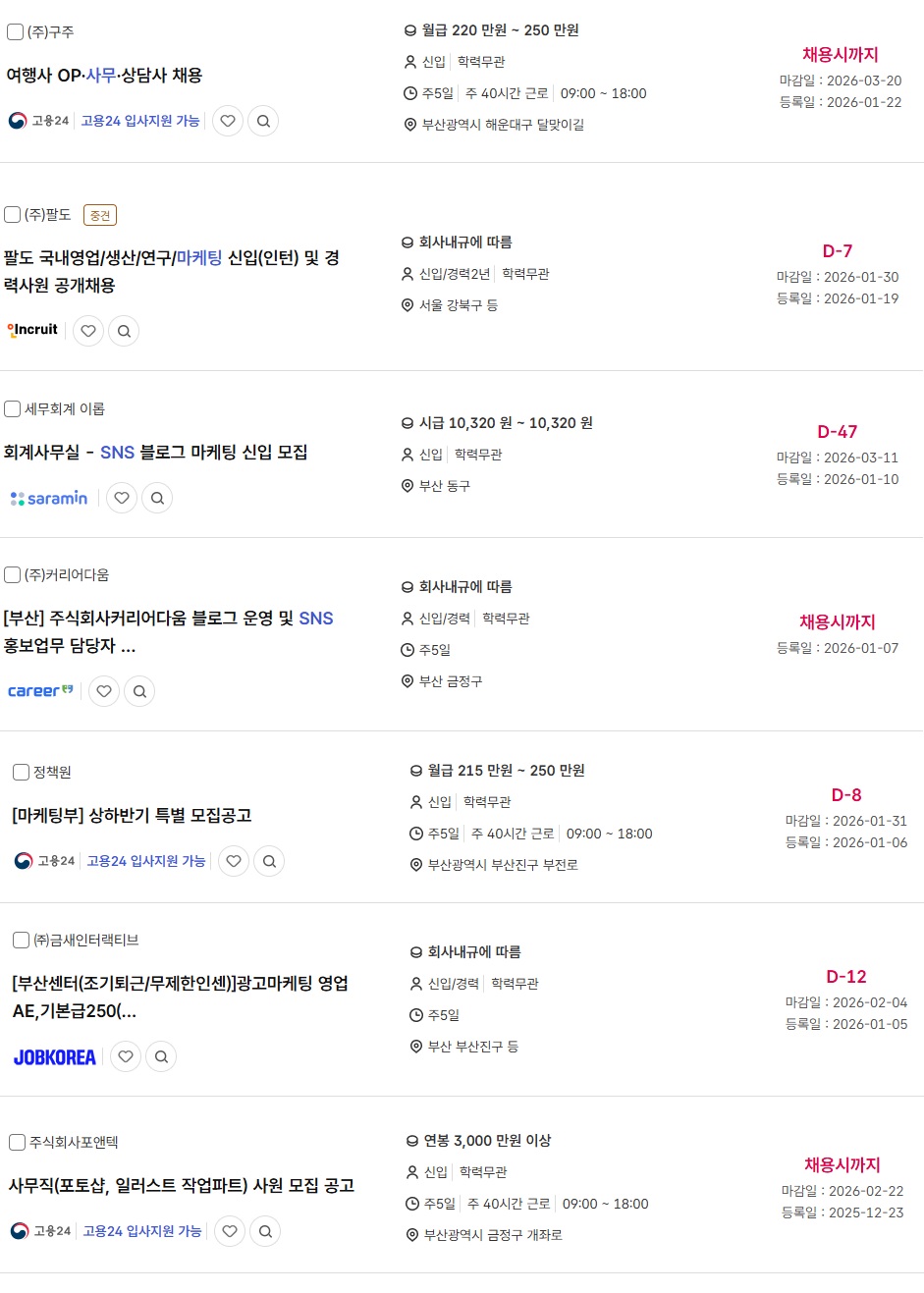The width and height of the screenshot is (924, 1293).
Task: Preview the 회계사무실 SNS 블로그 job via magnifier
Action: tap(157, 498)
